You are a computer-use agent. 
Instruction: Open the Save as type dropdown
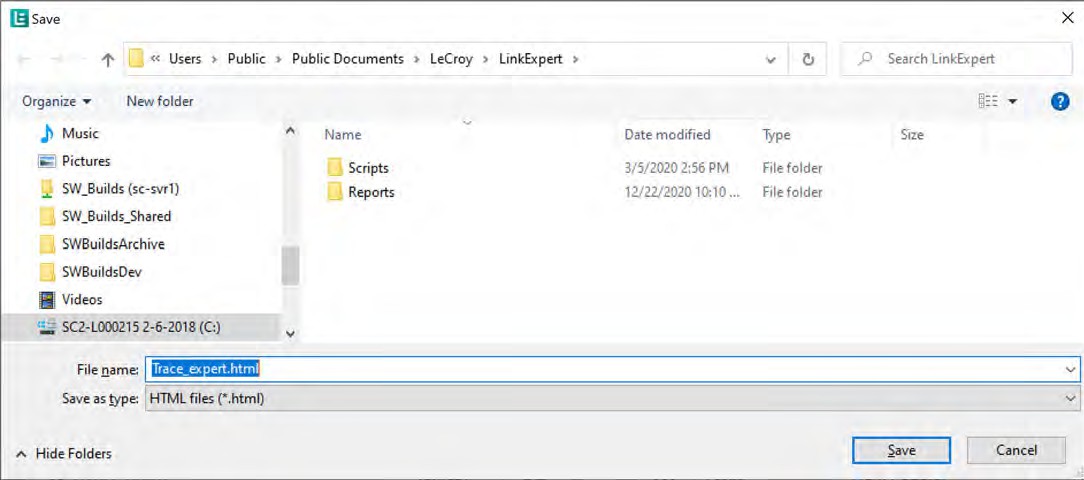pyautogui.click(x=613, y=398)
